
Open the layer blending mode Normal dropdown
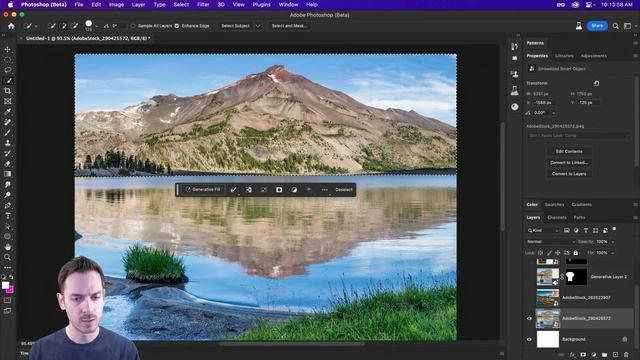(x=551, y=242)
